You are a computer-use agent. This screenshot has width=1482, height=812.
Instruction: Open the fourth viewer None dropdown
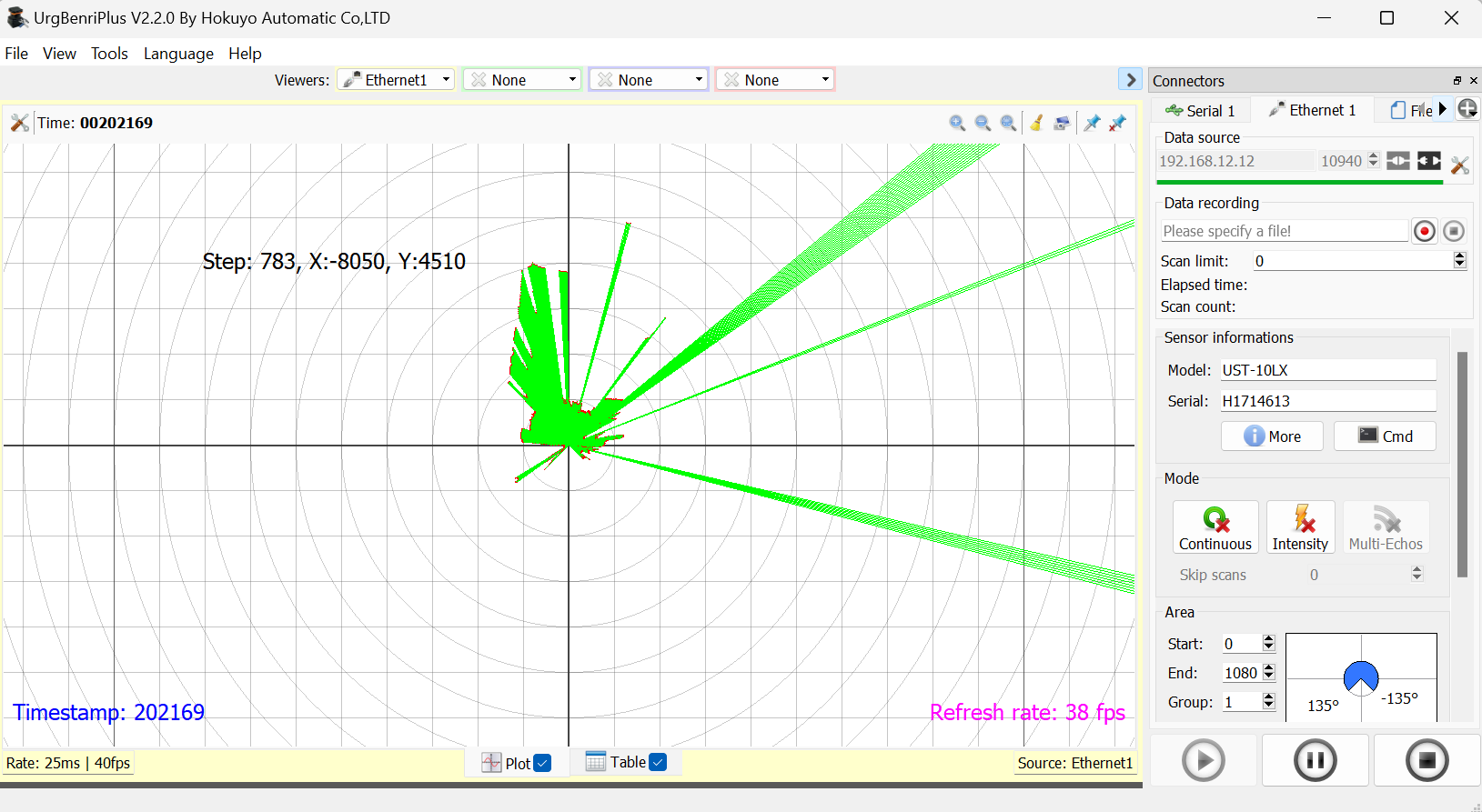click(x=775, y=80)
